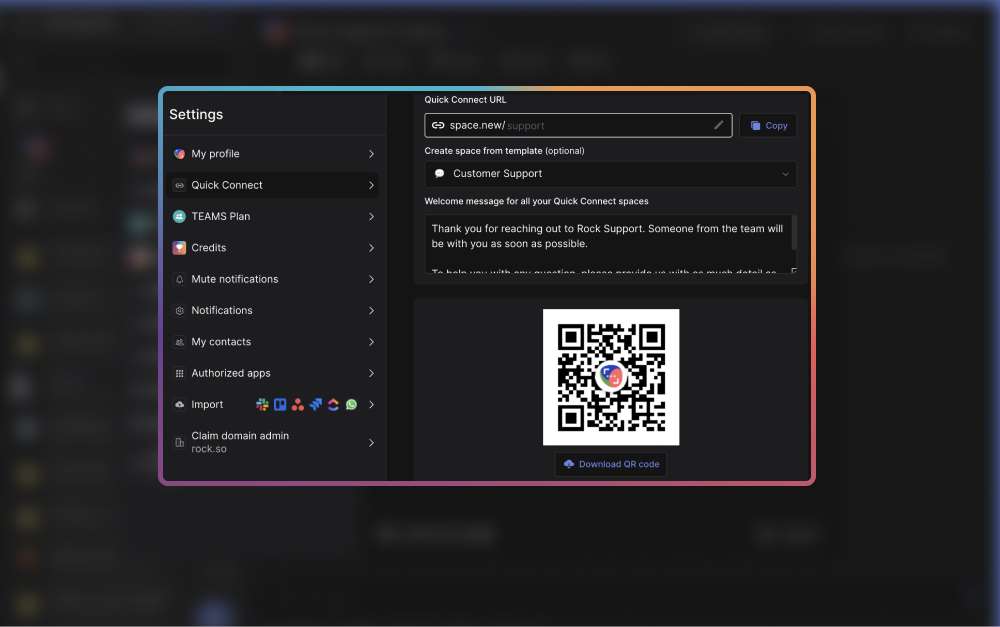Select the ClickUp import icon
Viewport: 1000px width, 627px height.
click(333, 404)
